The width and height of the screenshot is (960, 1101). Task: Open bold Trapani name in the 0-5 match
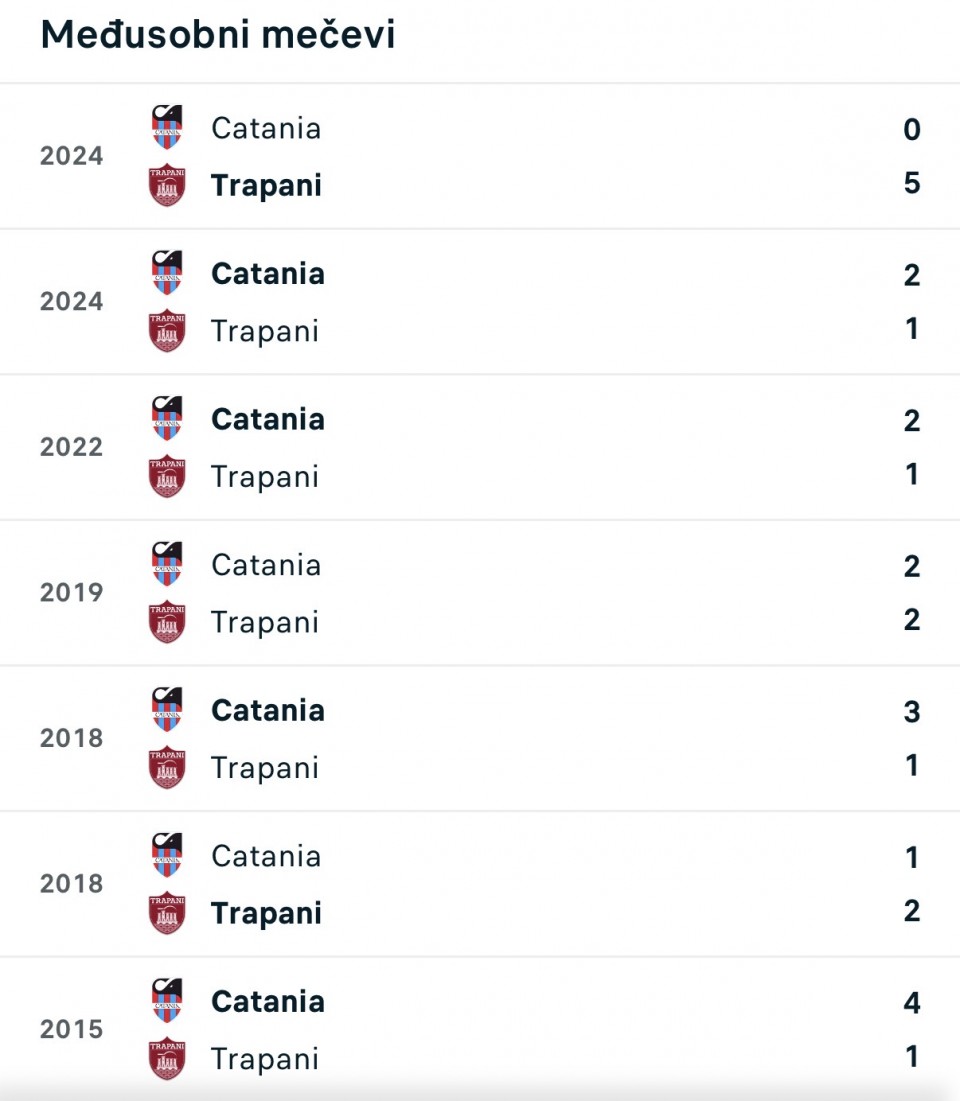point(266,185)
